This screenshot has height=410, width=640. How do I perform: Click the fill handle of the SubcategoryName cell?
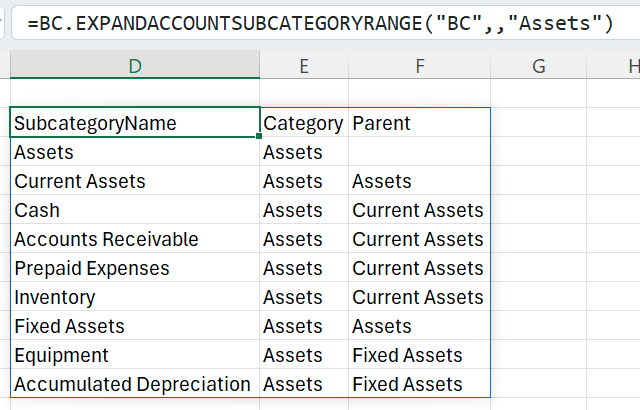[259, 136]
